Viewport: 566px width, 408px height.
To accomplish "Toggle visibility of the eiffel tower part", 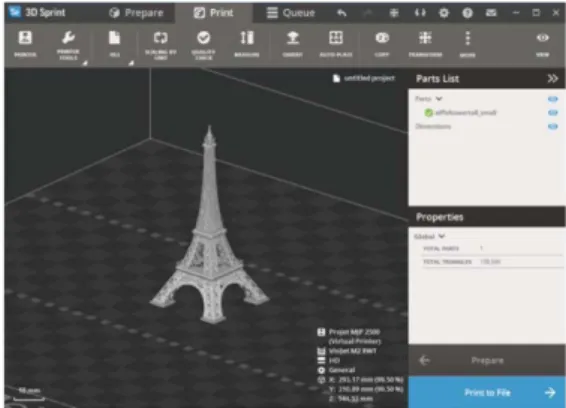I will (x=553, y=113).
